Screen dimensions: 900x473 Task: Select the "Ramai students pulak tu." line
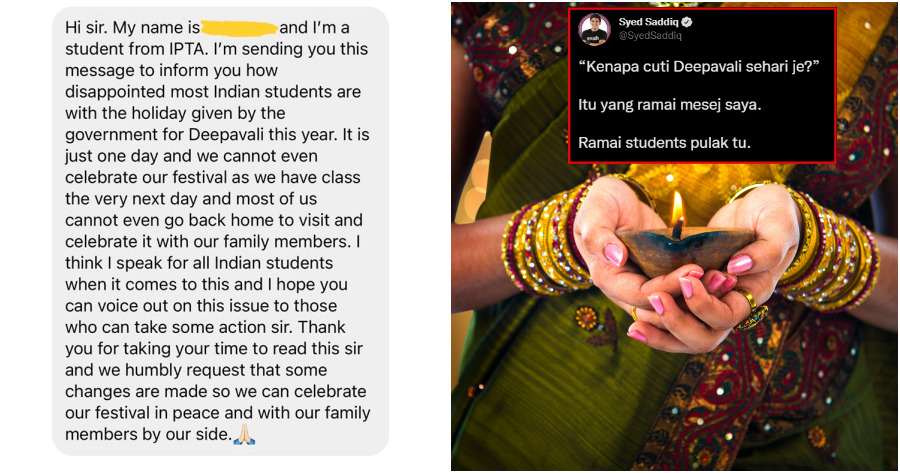(x=664, y=142)
